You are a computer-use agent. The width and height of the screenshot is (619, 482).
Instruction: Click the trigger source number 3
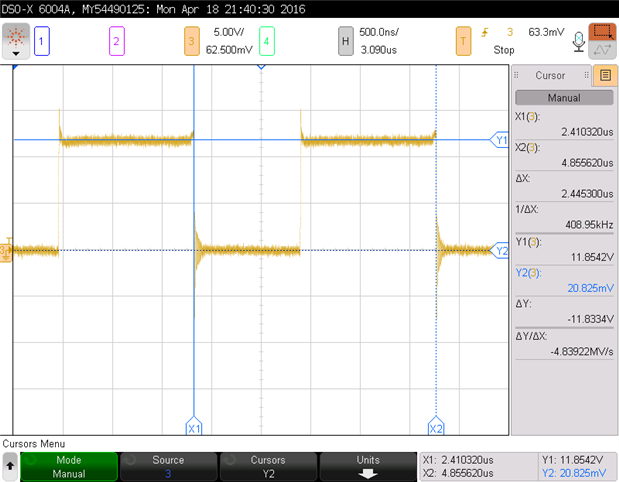(x=510, y=32)
